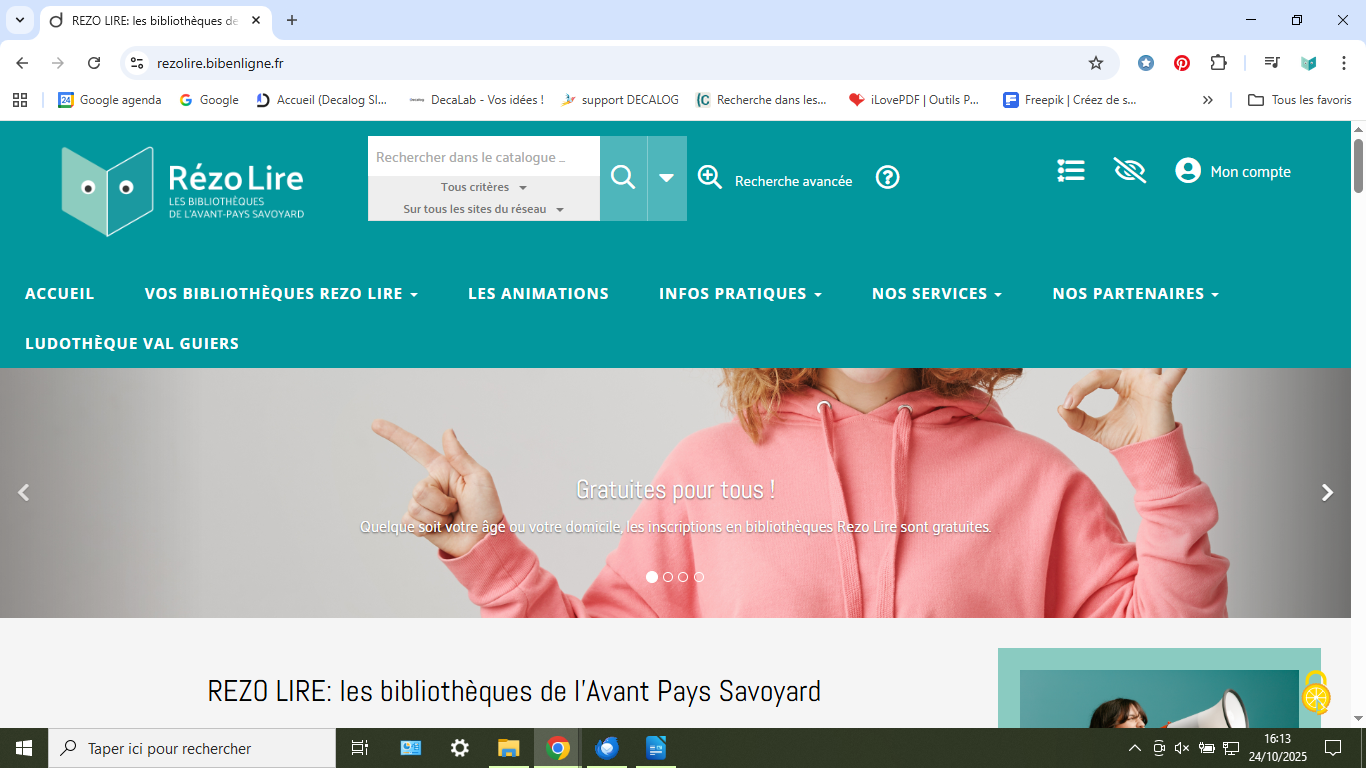Click the yellow padlock cookie icon

click(x=1316, y=692)
